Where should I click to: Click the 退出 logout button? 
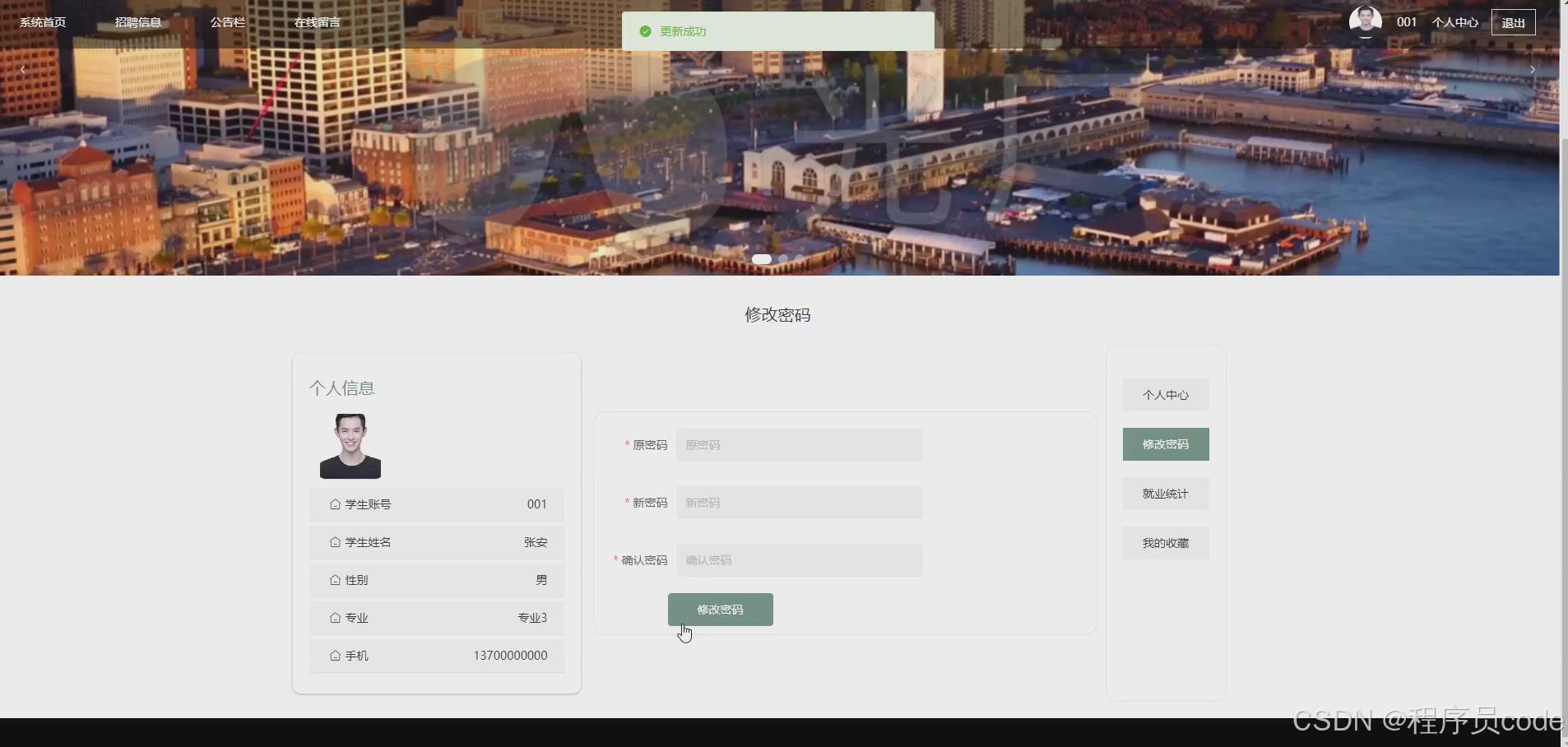[x=1514, y=23]
